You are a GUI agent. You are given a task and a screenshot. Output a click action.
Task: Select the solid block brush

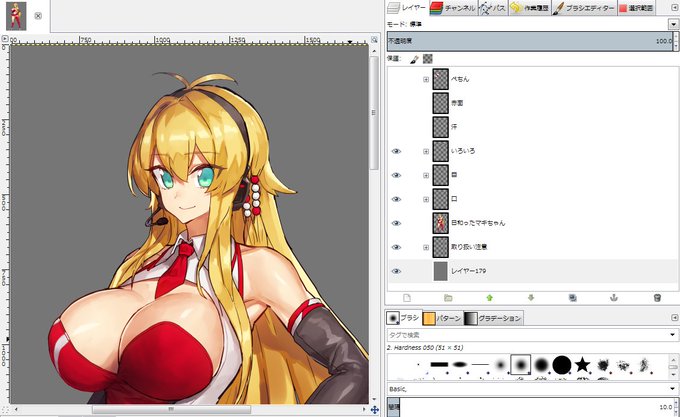[439, 365]
